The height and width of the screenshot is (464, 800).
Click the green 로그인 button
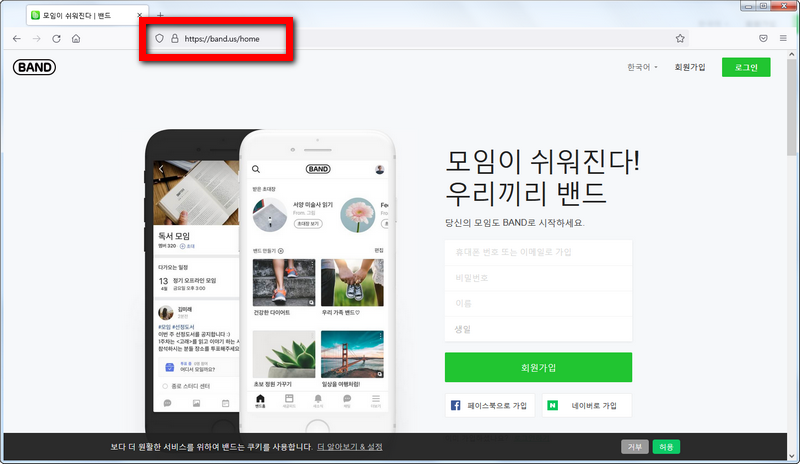(746, 67)
